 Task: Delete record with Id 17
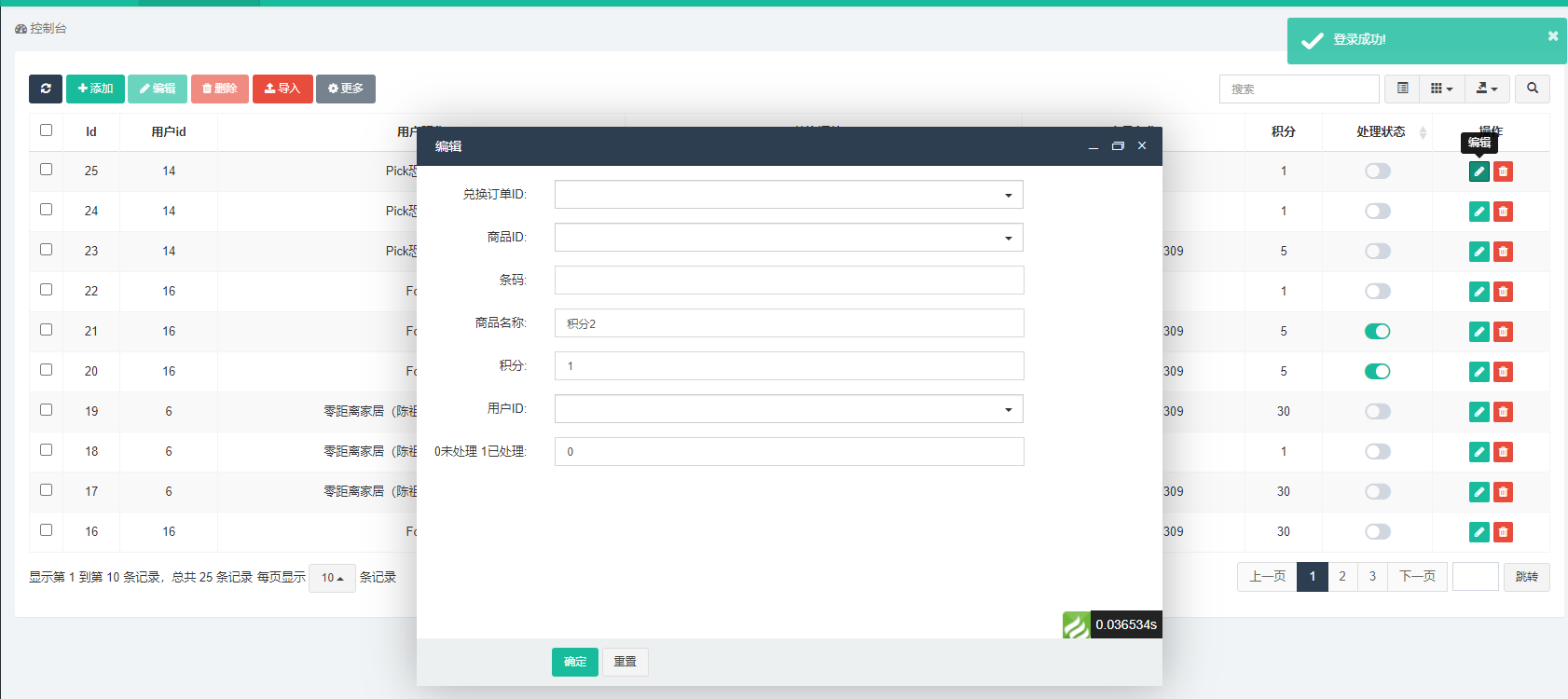(1503, 492)
